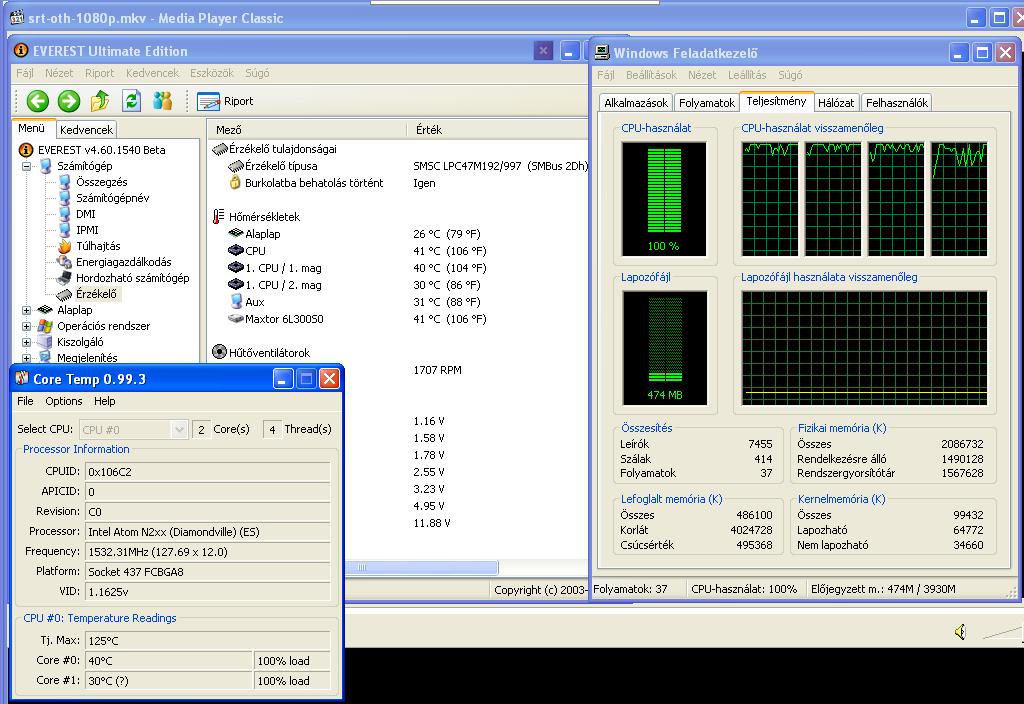The height and width of the screenshot is (704, 1024).
Task: Select the Érzékelő sensor tree item
Action: [96, 294]
